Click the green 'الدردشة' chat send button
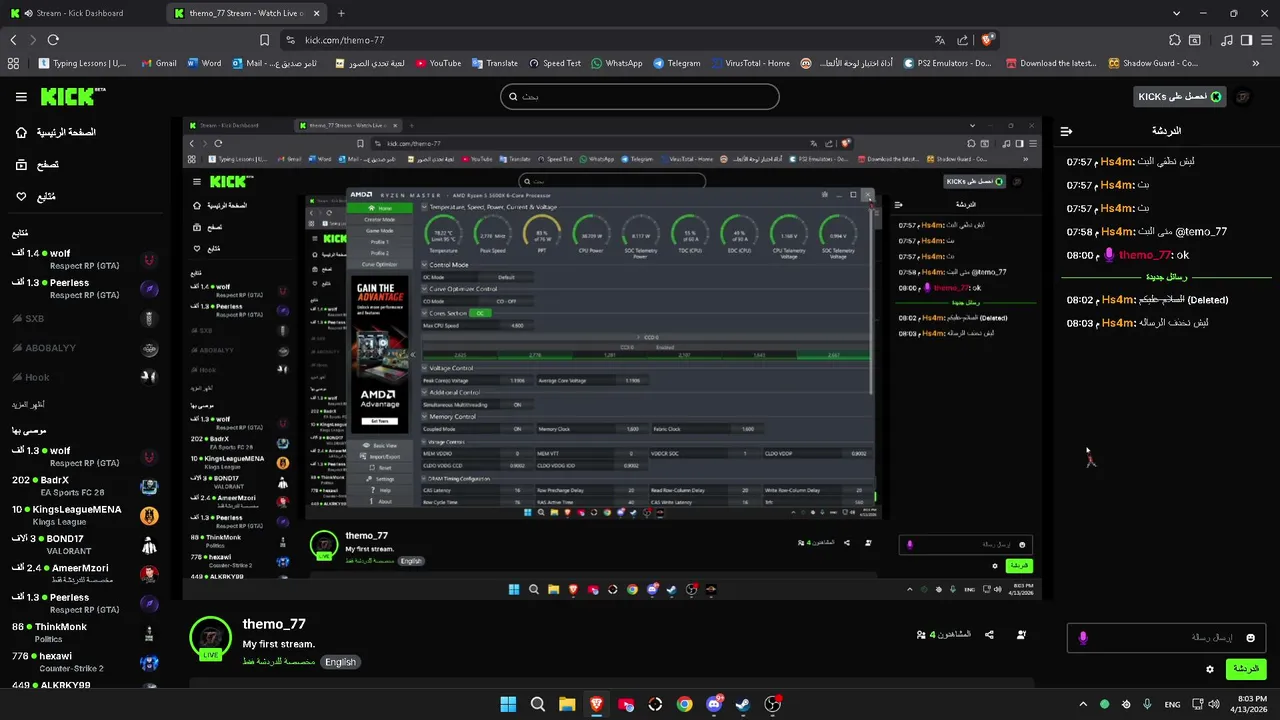 (x=1245, y=669)
